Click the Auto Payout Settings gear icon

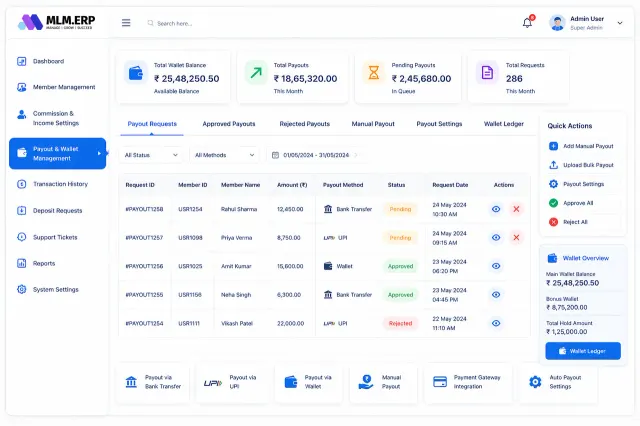click(x=535, y=382)
